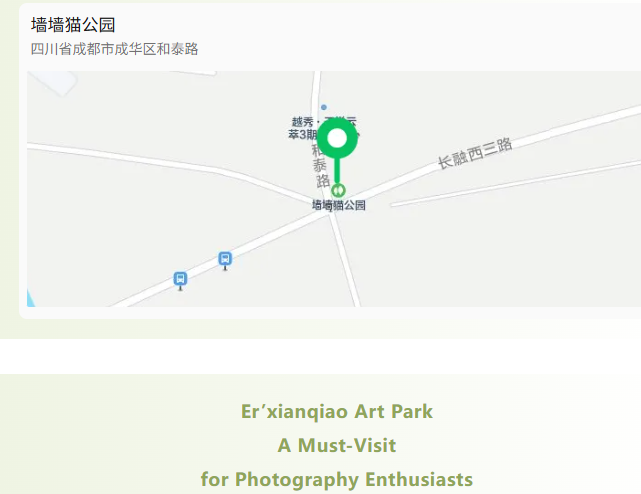Click the 长融西三路 road label
The image size is (641, 494).
tap(475, 153)
